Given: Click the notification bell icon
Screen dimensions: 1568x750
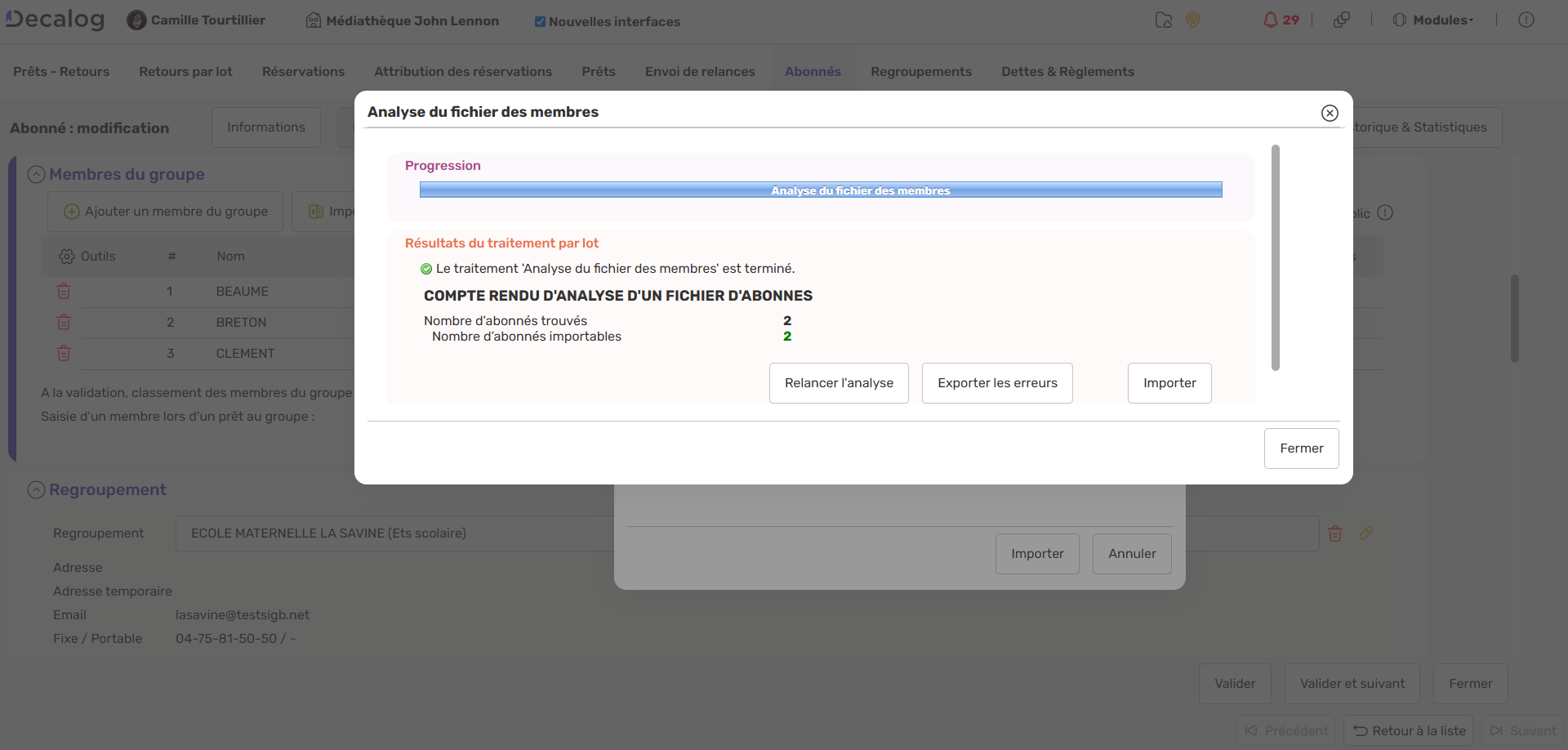Looking at the screenshot, I should click(1270, 20).
